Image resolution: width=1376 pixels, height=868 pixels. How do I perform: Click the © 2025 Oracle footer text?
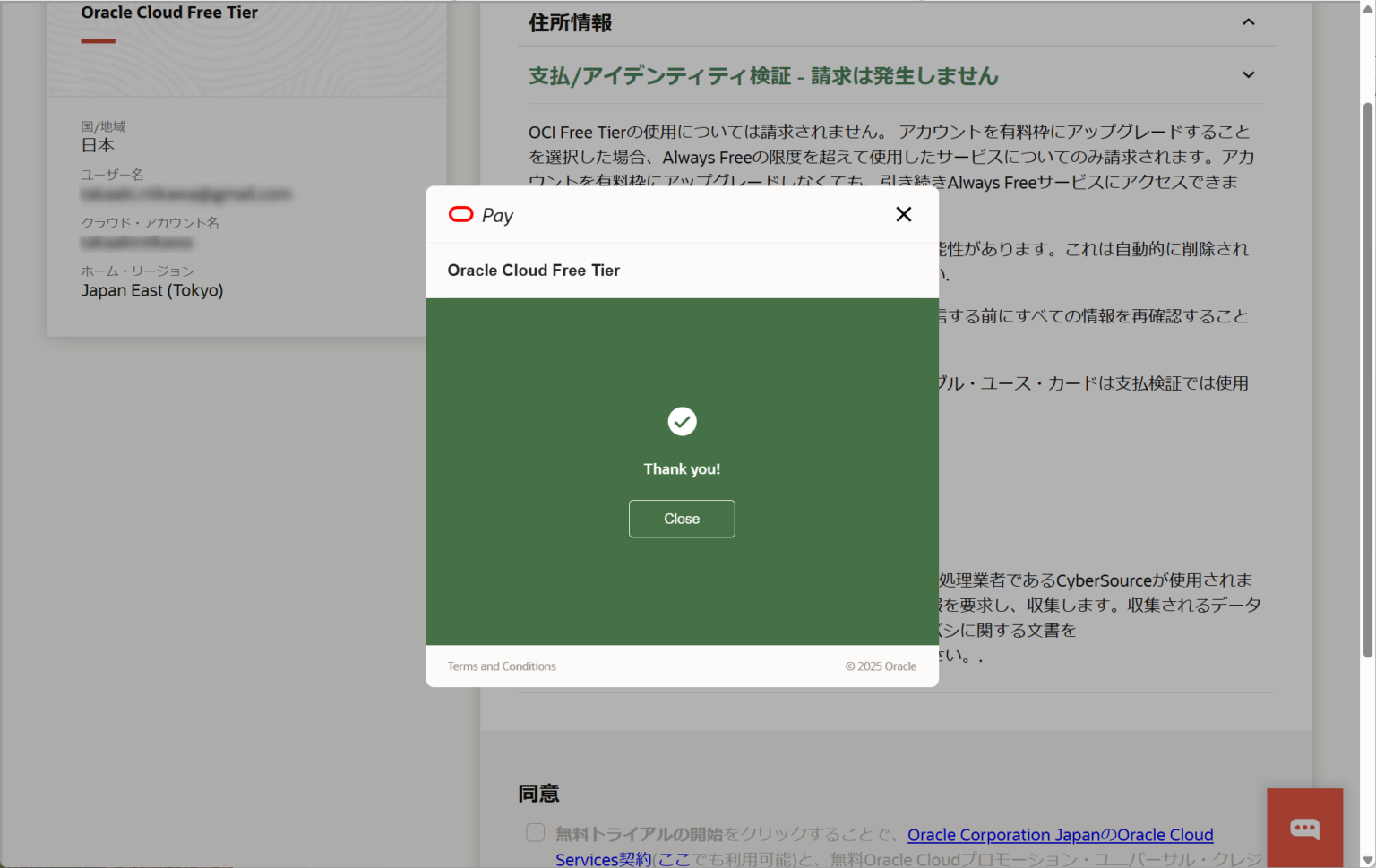[881, 666]
